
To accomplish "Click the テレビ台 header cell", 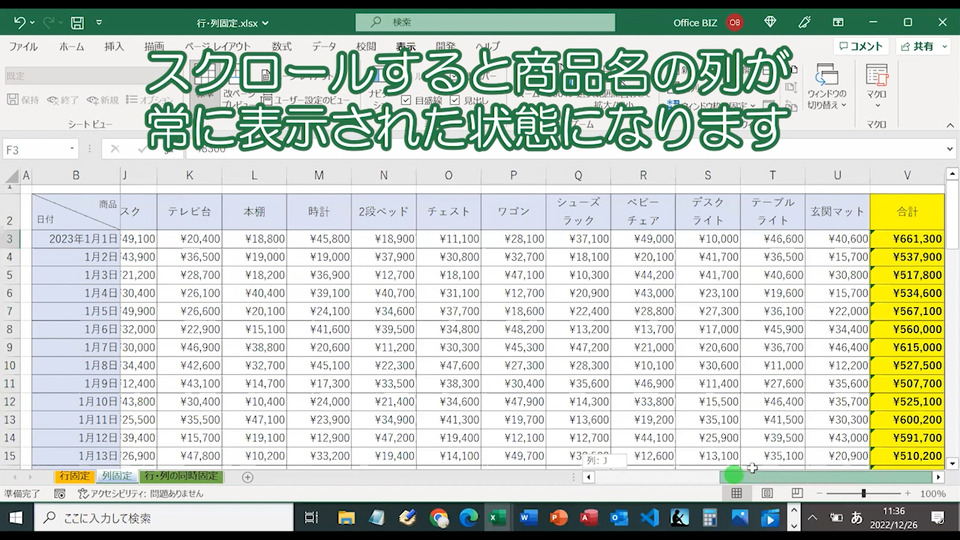I will pyautogui.click(x=189, y=212).
